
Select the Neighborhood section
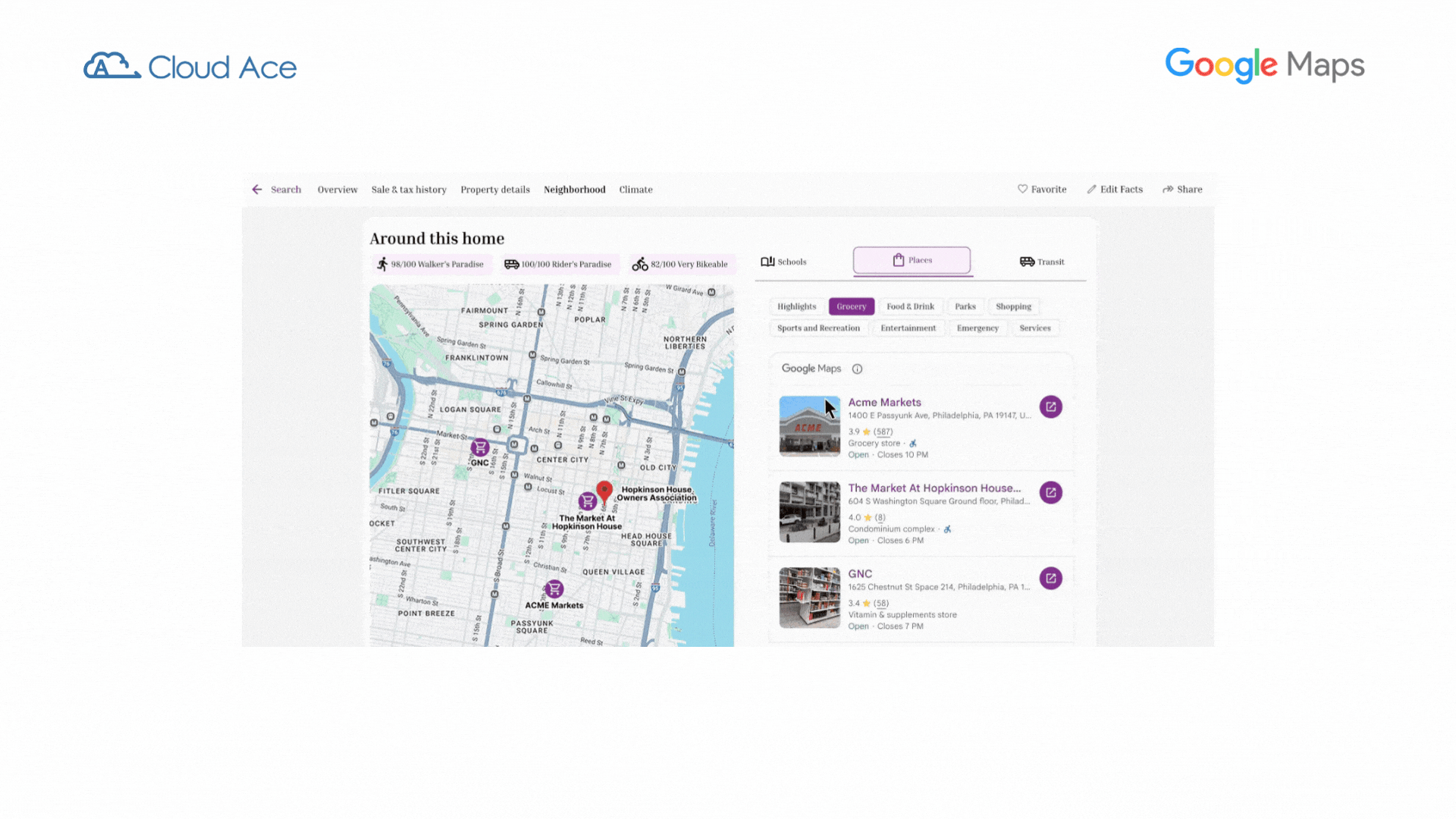574,190
